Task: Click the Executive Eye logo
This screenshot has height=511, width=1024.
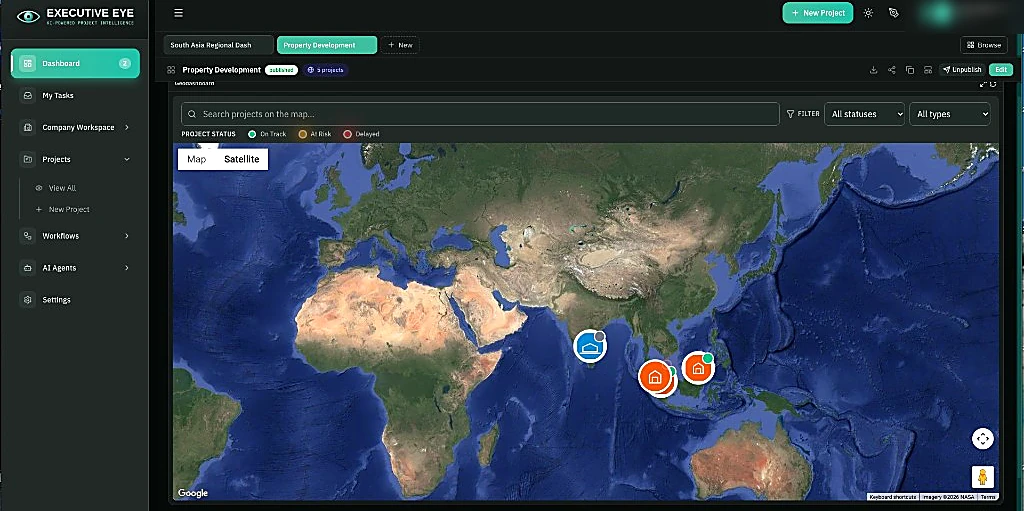Action: pos(76,16)
